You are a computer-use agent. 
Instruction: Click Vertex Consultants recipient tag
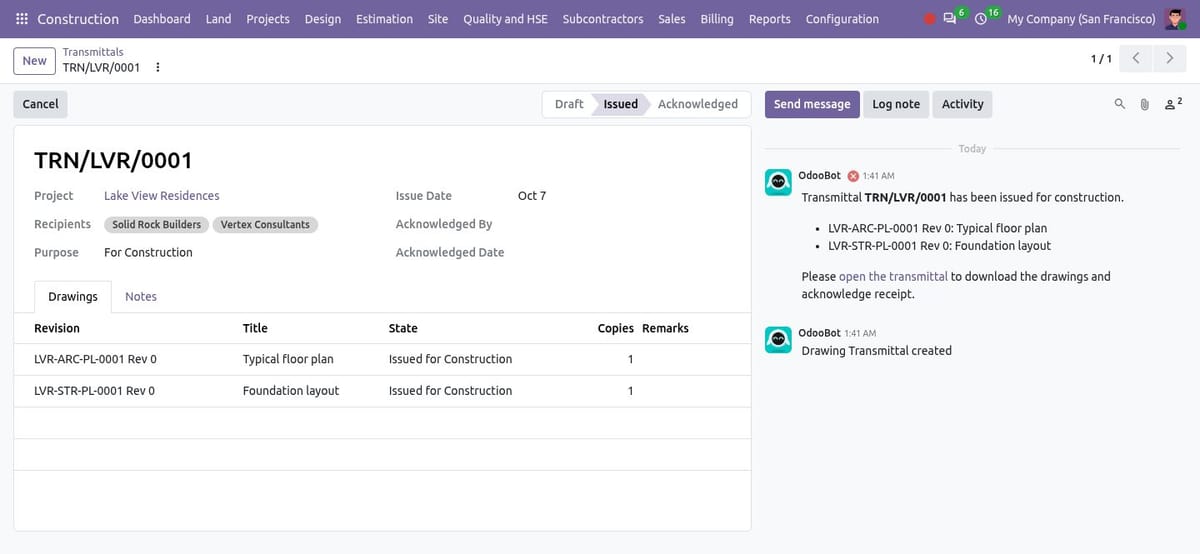(x=265, y=225)
